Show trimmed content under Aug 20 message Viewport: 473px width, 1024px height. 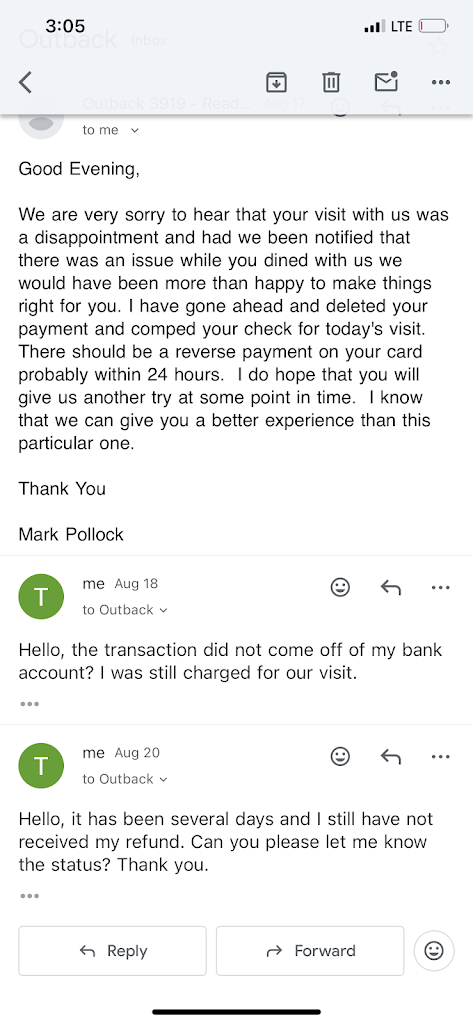point(29,896)
